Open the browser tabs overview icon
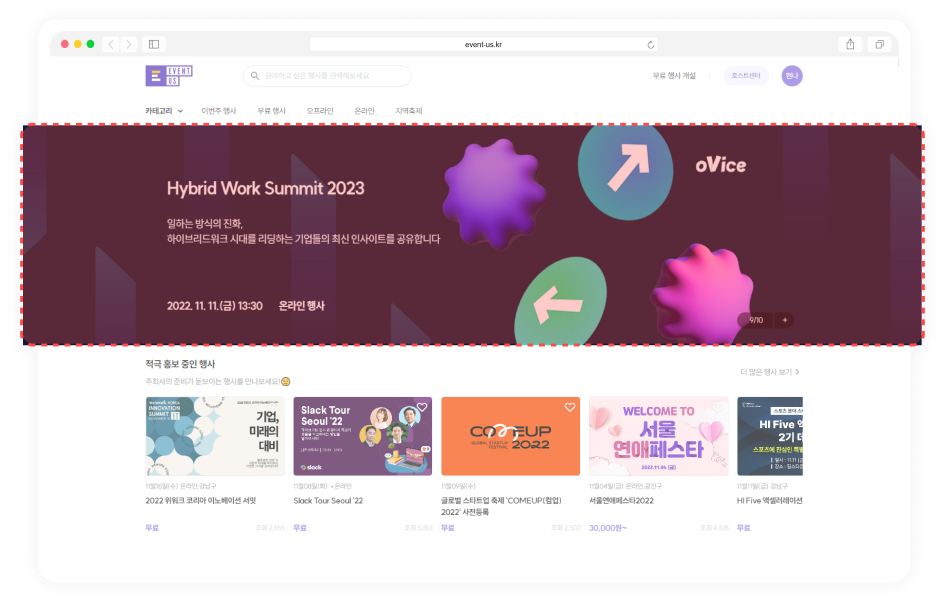Screen dimensions: 945x602 click(x=879, y=44)
